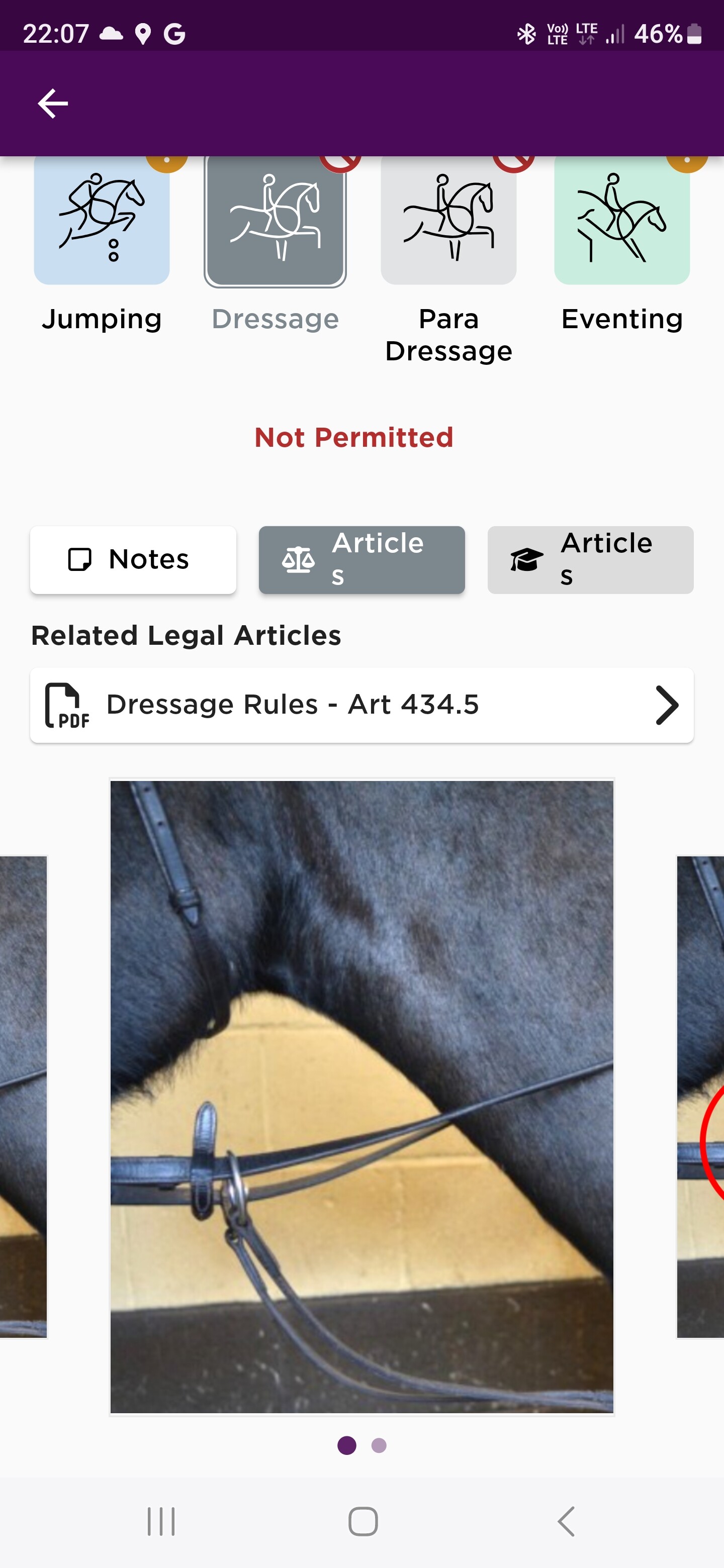Click the graduation cap Articles icon
This screenshot has height=1568, width=724.
click(x=527, y=560)
